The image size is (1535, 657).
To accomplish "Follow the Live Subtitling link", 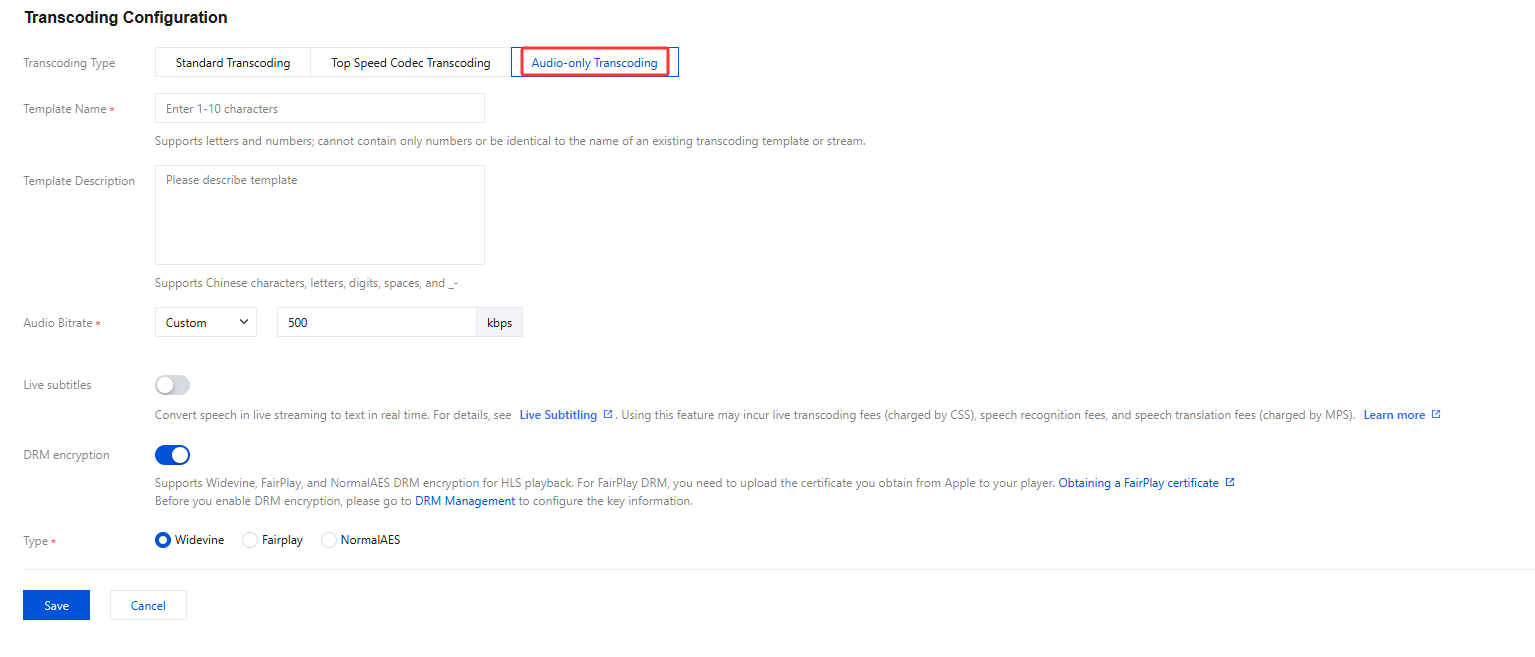I will click(558, 415).
